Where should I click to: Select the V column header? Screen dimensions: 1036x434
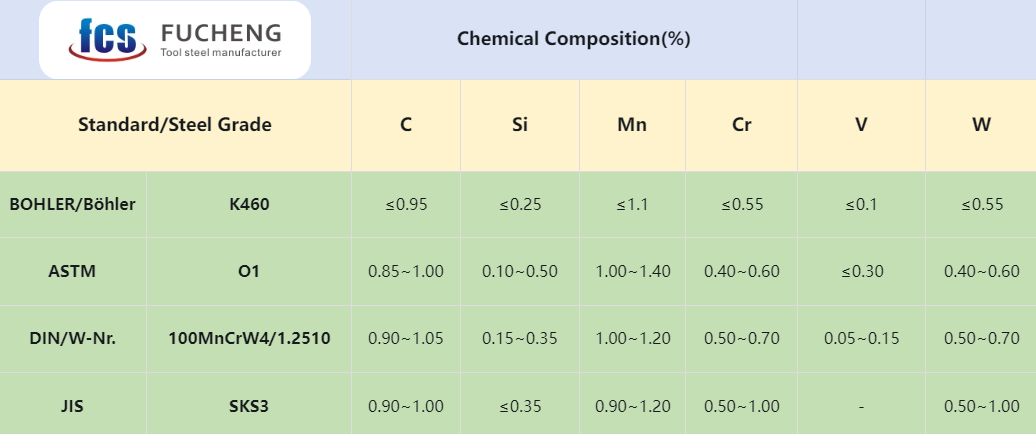tap(861, 125)
